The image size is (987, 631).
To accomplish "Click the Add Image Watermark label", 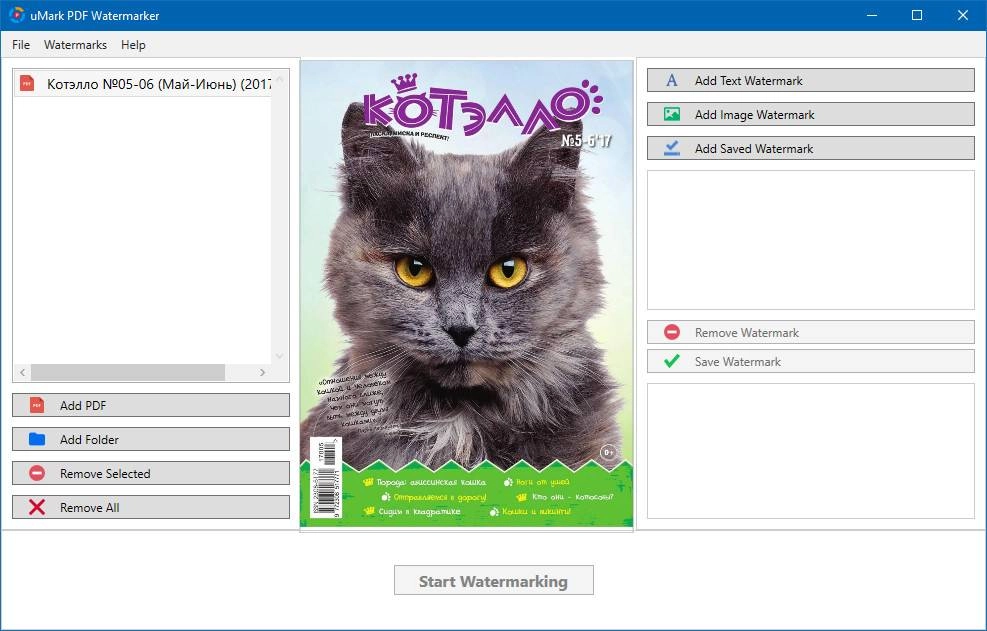I will pyautogui.click(x=754, y=115).
